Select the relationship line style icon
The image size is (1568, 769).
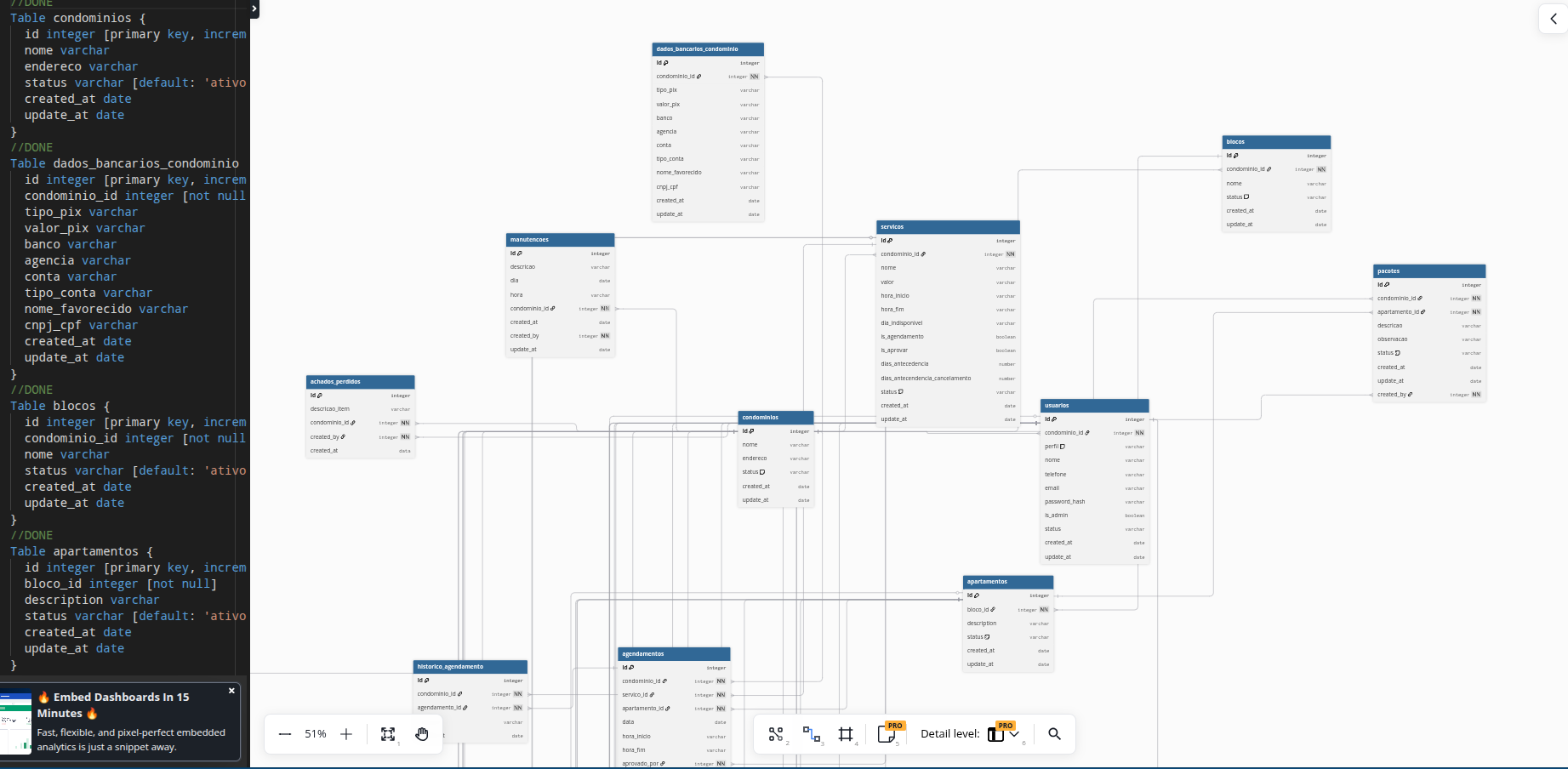pos(811,734)
